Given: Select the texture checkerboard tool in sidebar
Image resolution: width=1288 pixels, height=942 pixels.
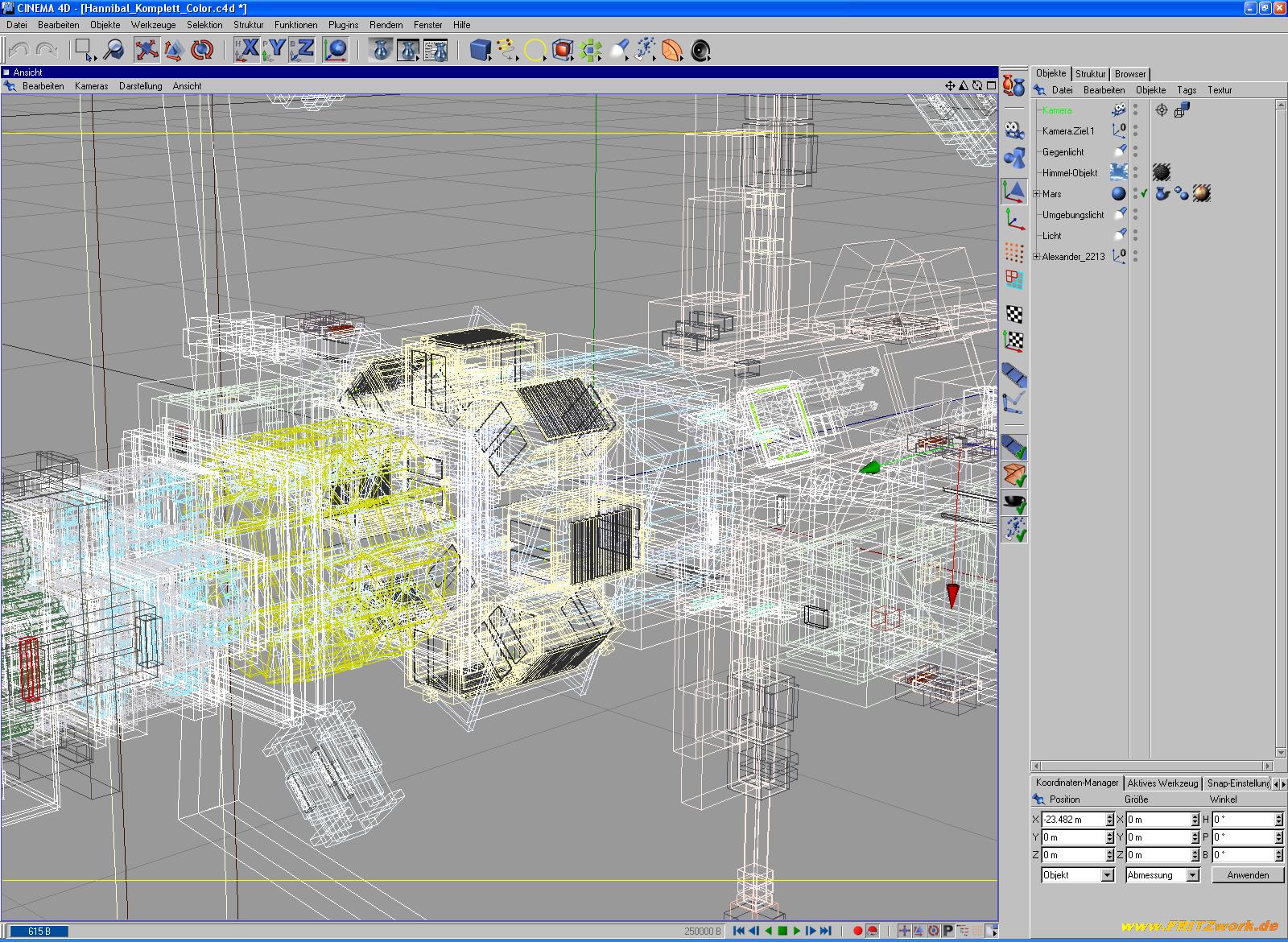Looking at the screenshot, I should click(x=1014, y=314).
